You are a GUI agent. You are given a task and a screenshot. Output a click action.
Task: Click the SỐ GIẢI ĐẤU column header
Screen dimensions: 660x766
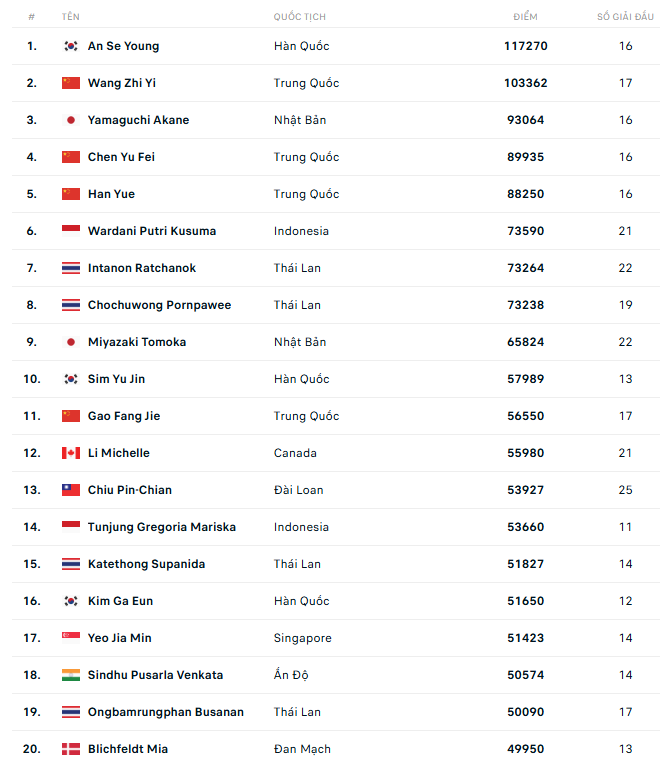click(625, 17)
